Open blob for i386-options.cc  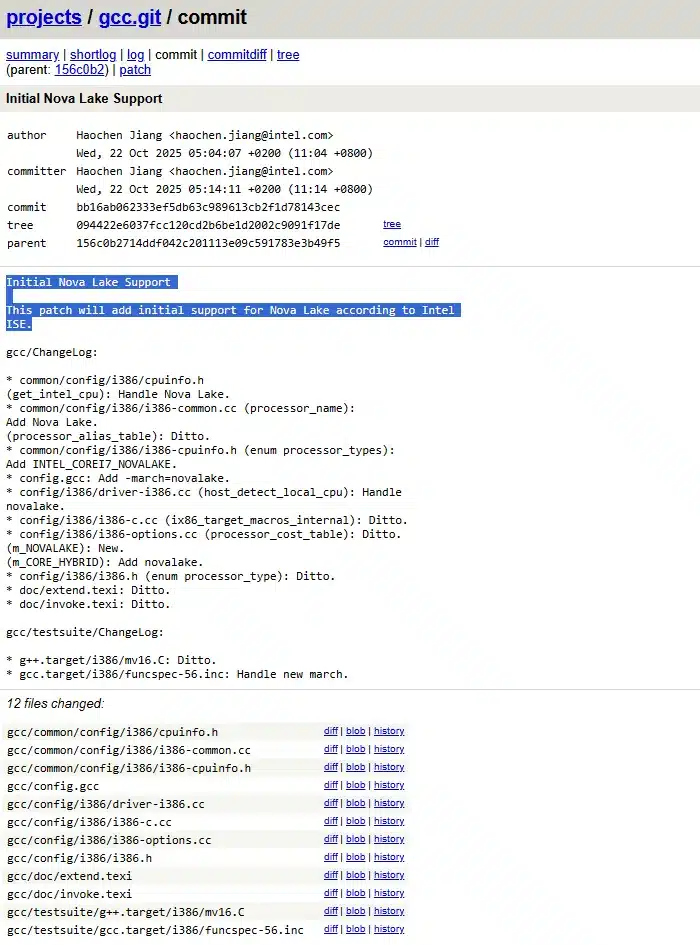(355, 839)
